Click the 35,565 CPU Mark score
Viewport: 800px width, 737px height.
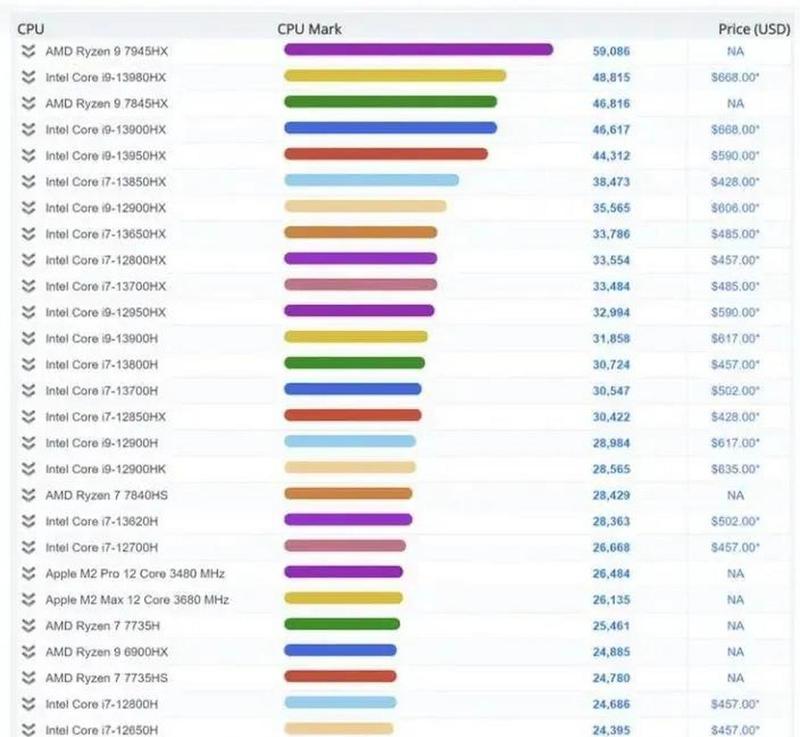611,208
